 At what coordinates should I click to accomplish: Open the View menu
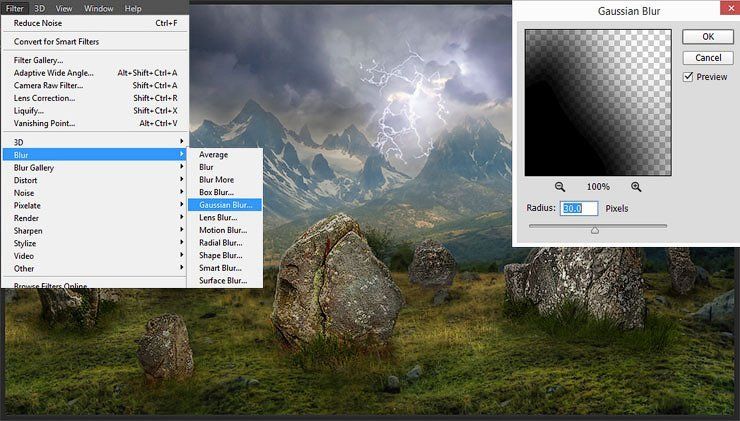click(x=64, y=8)
